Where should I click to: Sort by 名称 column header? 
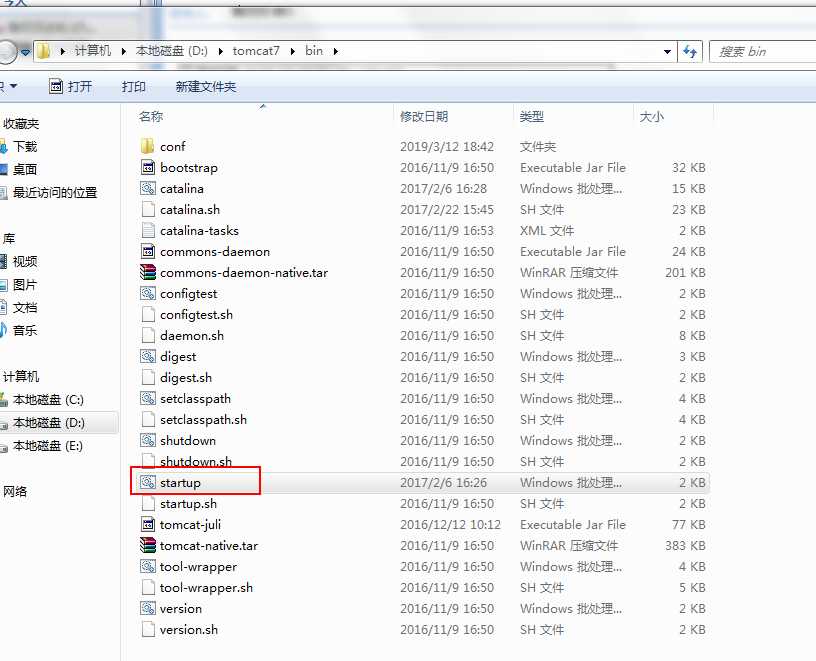coord(151,116)
